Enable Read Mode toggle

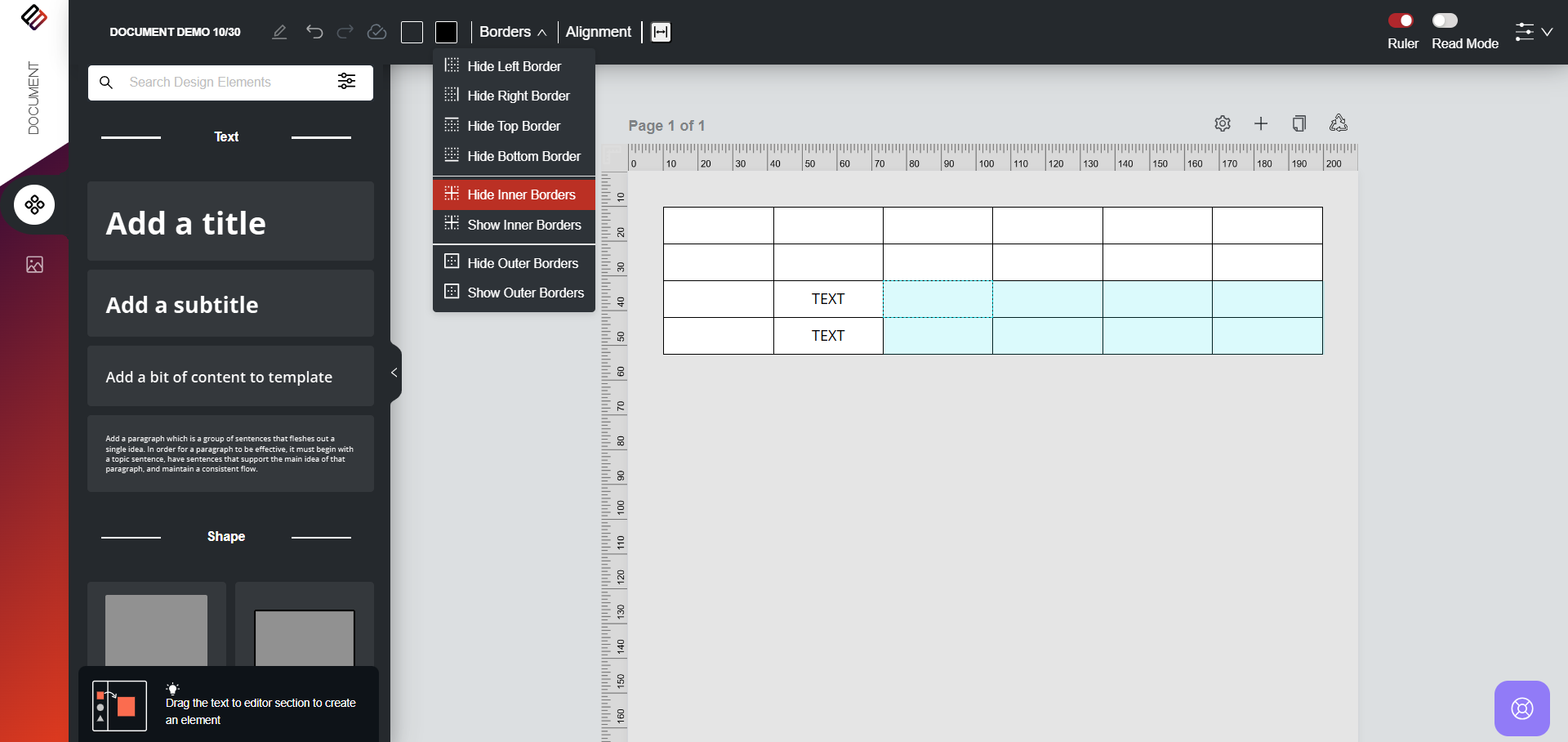pos(1445,20)
